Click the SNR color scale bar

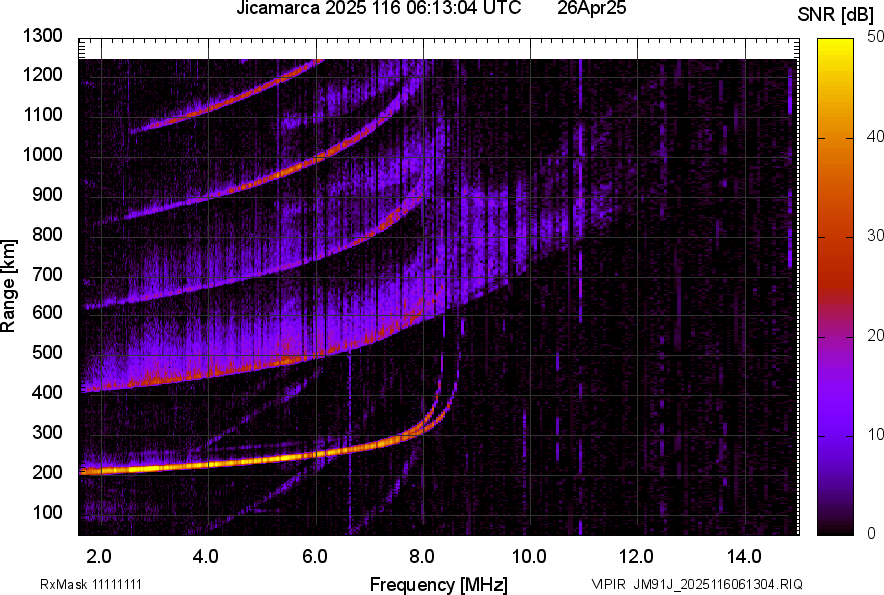[x=835, y=287]
